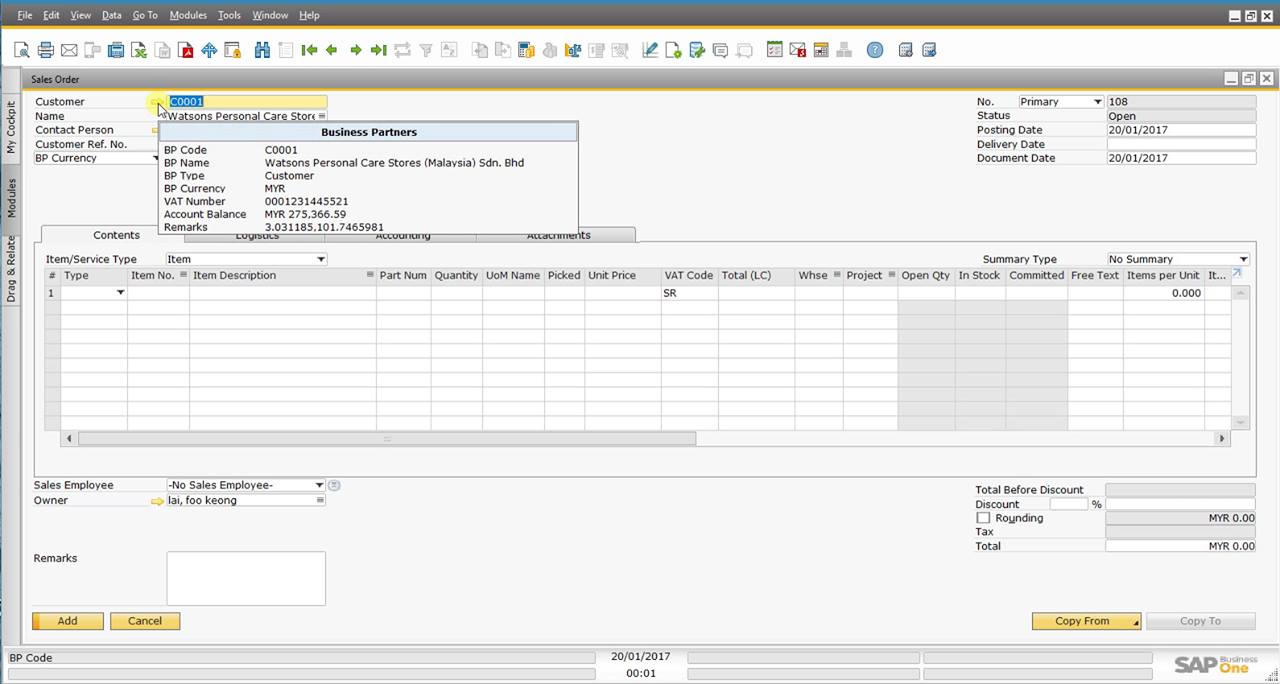Click the Send Email envelope icon
1280x684 pixels.
[x=69, y=50]
